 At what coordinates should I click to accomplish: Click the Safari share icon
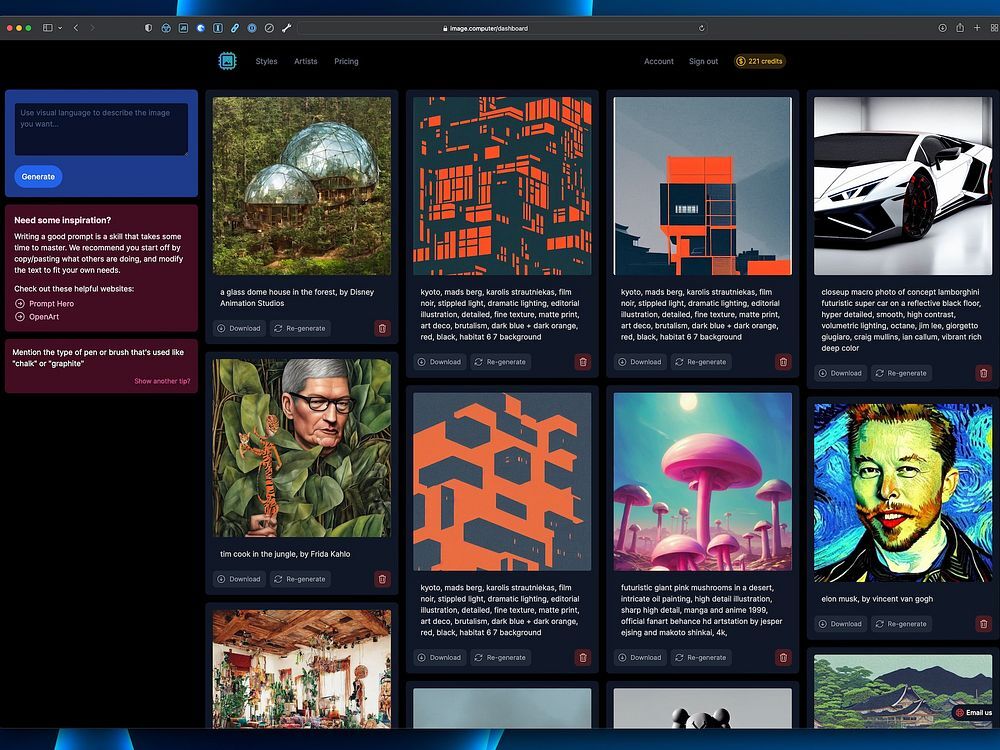pyautogui.click(x=960, y=28)
